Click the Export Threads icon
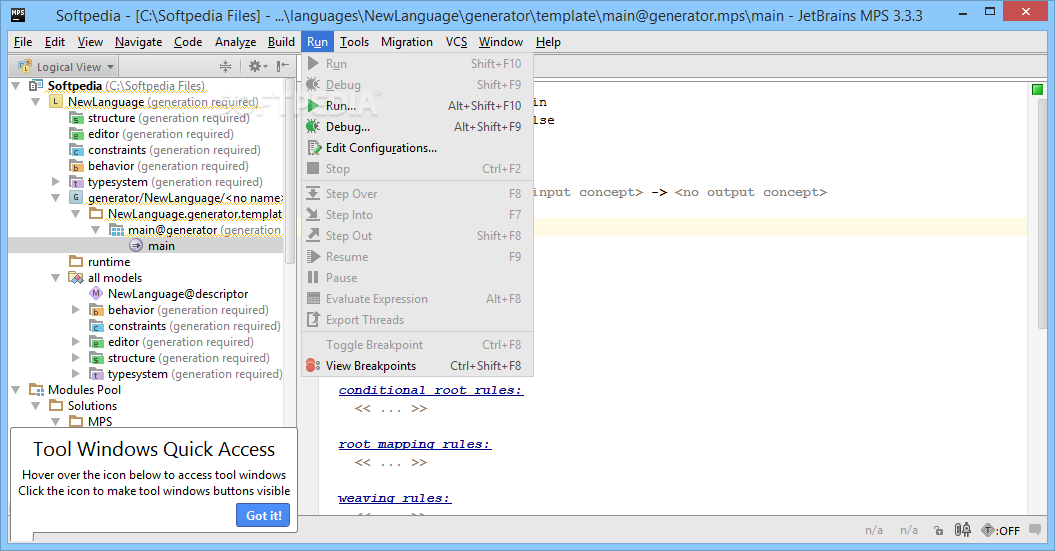Viewport: 1055px width, 551px height. (313, 319)
